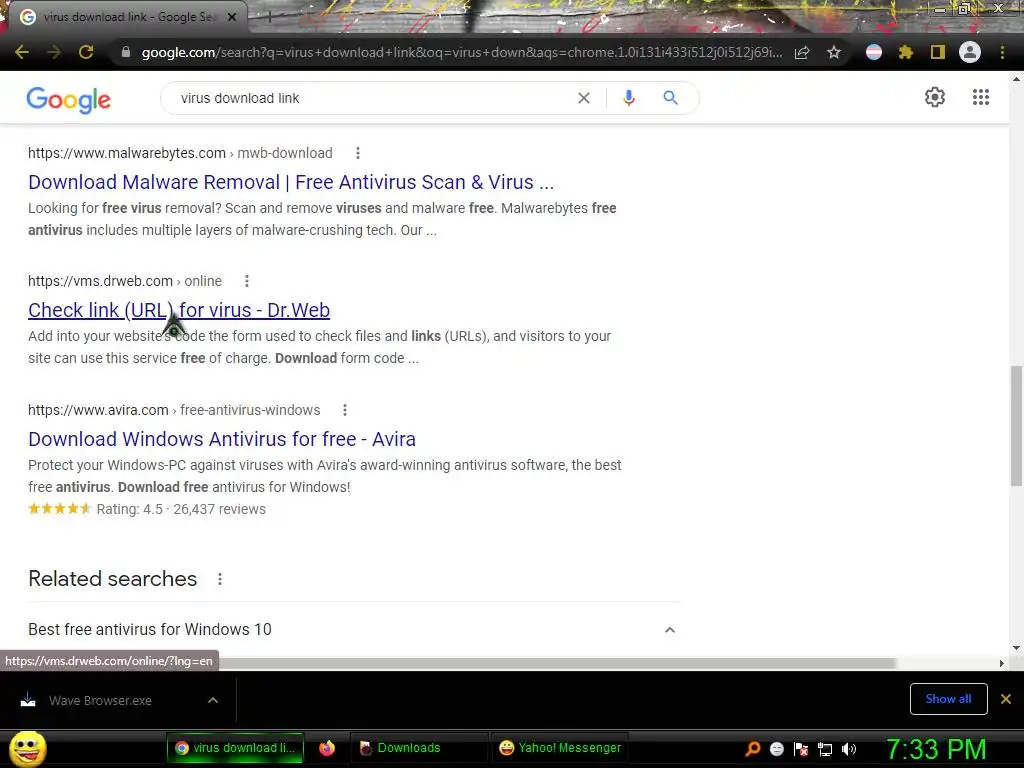
Task: Open options for the Dr.Web result
Action: [x=246, y=281]
